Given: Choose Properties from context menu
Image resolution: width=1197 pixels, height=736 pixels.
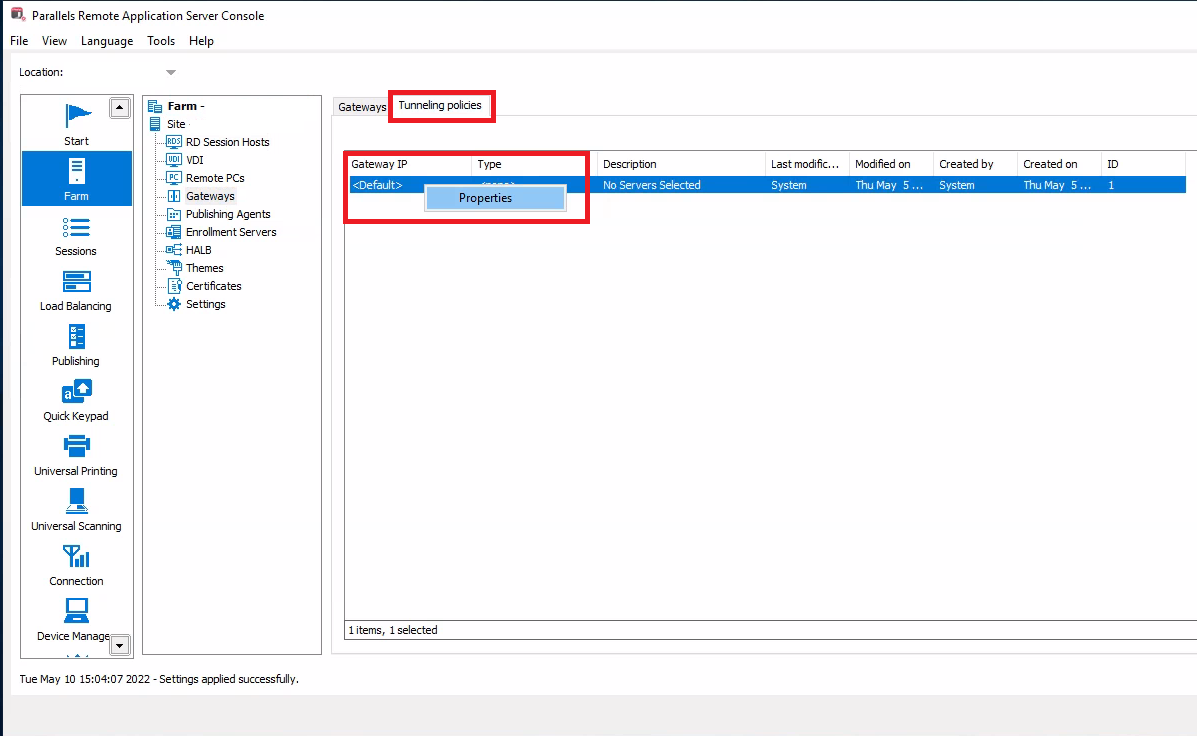Looking at the screenshot, I should (x=486, y=198).
